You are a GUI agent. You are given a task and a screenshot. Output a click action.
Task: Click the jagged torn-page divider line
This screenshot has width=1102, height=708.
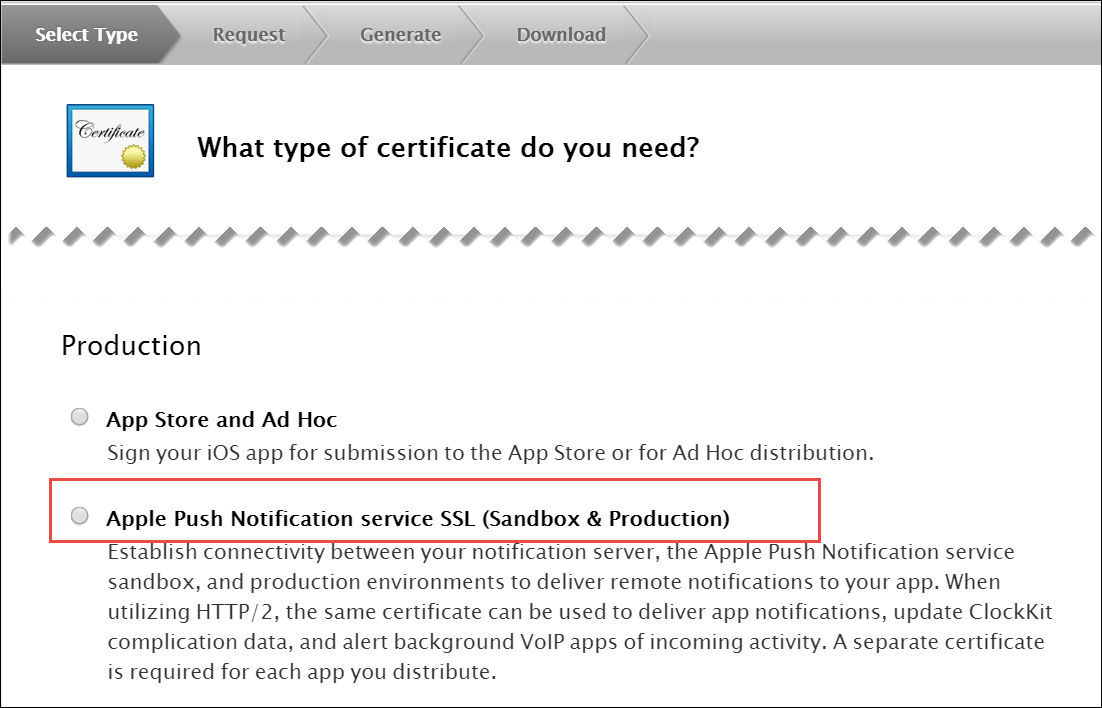point(550,238)
